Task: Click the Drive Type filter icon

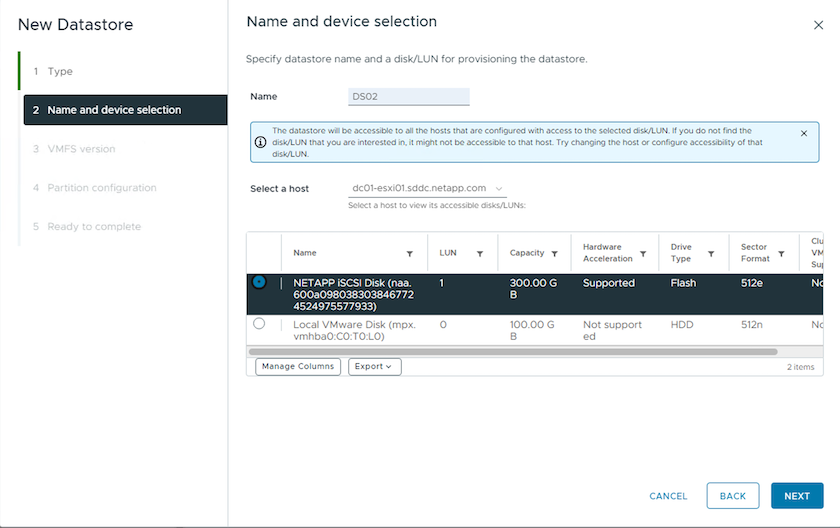Action: [711, 254]
